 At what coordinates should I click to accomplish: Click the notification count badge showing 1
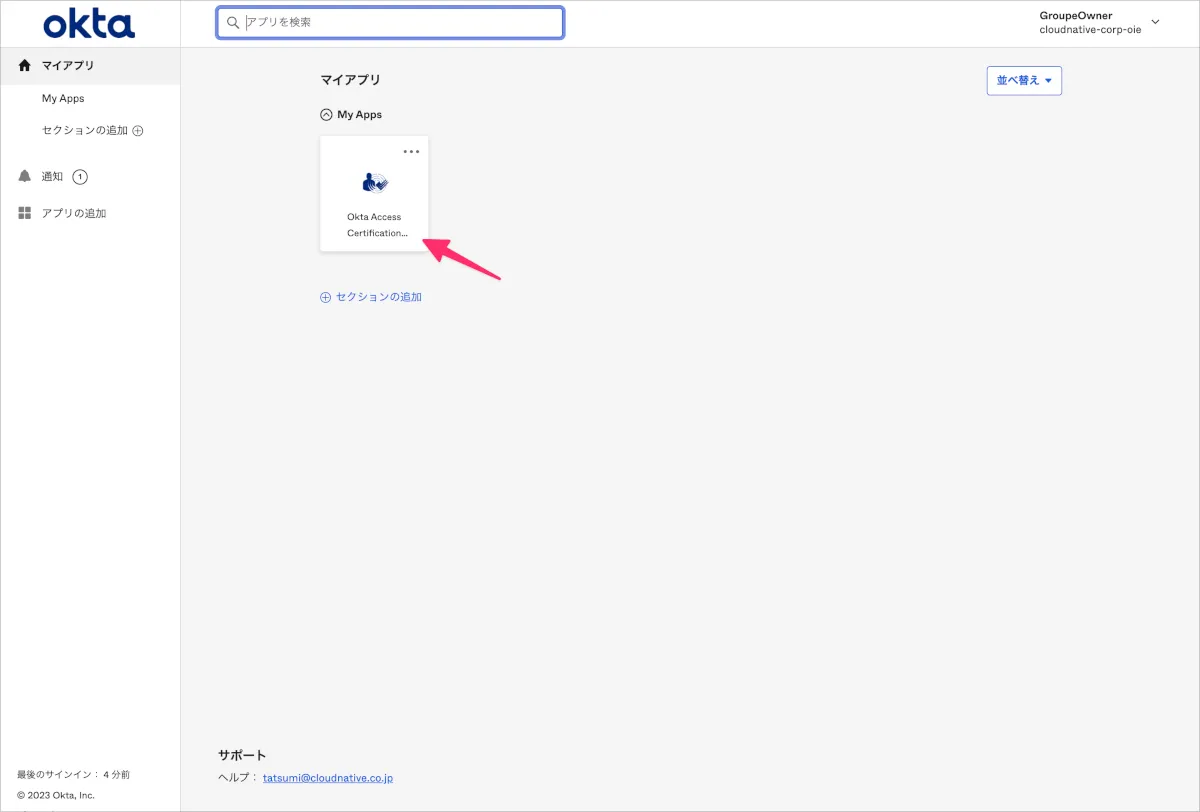point(80,177)
